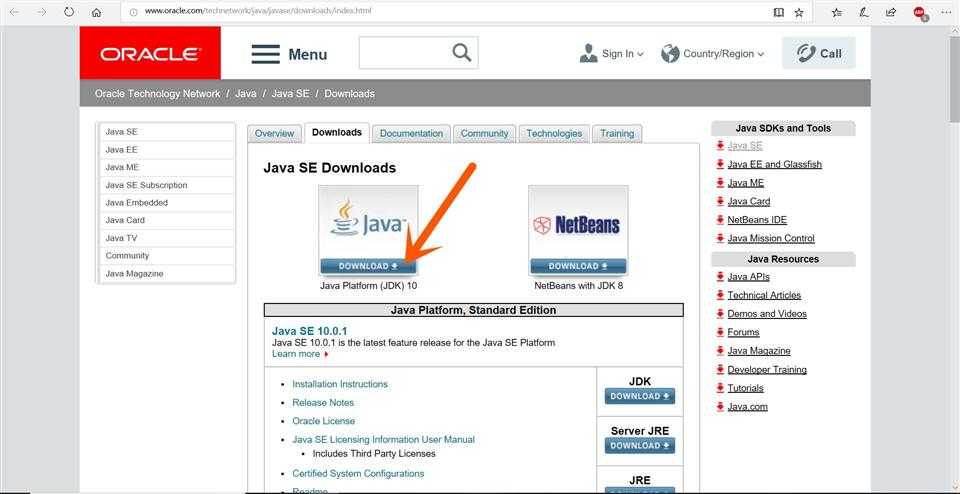Click the Java SE breadcrumb link

click(x=290, y=94)
